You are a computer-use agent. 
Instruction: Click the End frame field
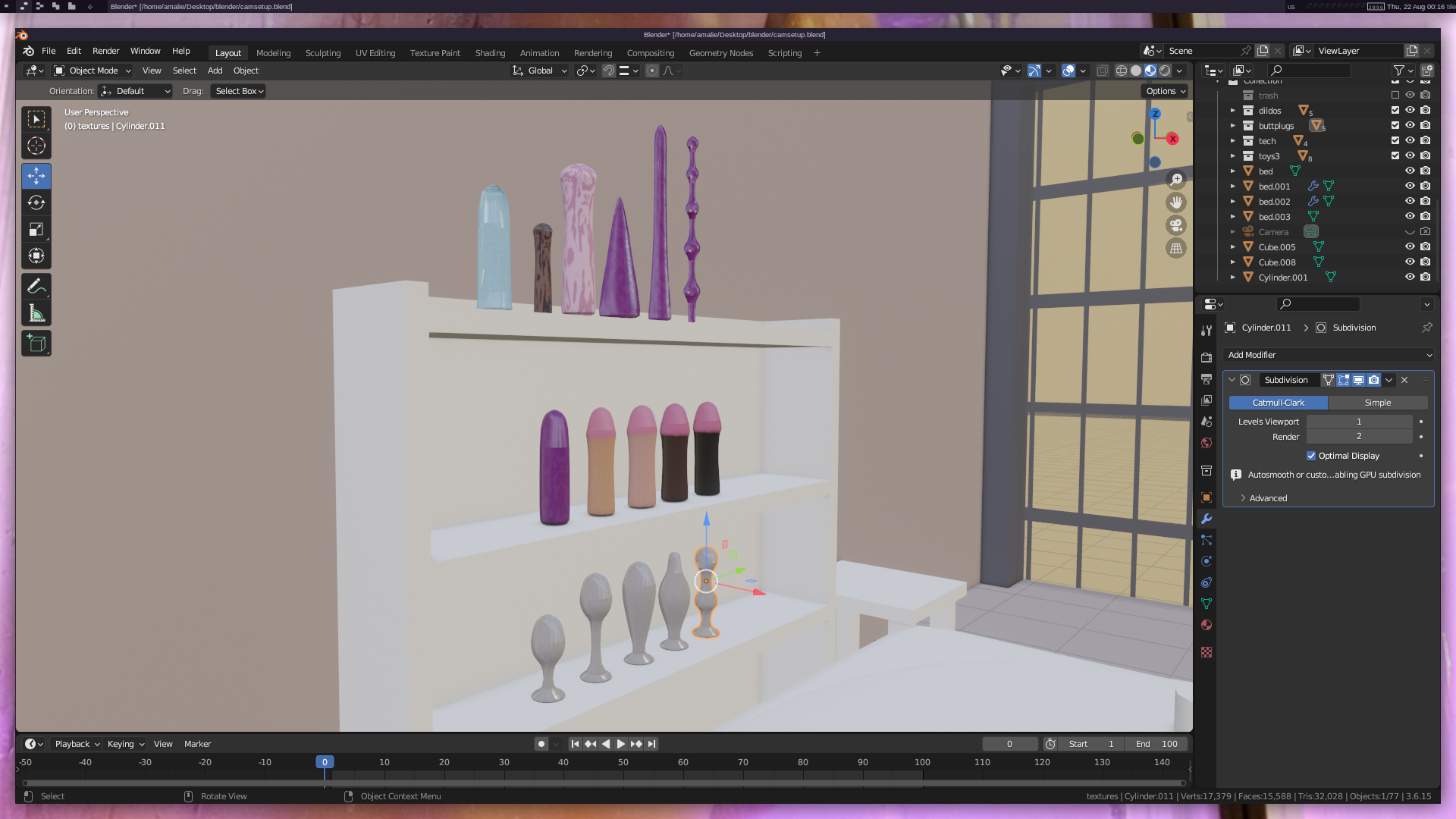(1156, 744)
